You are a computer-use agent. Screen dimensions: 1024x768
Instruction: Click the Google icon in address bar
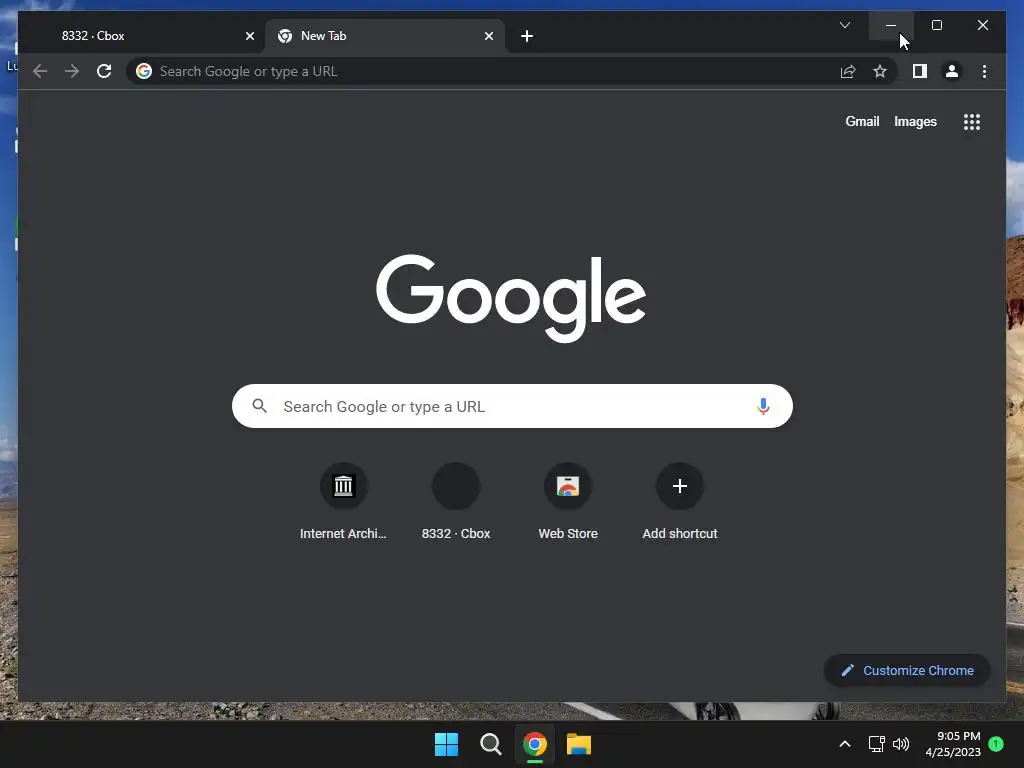tap(144, 71)
